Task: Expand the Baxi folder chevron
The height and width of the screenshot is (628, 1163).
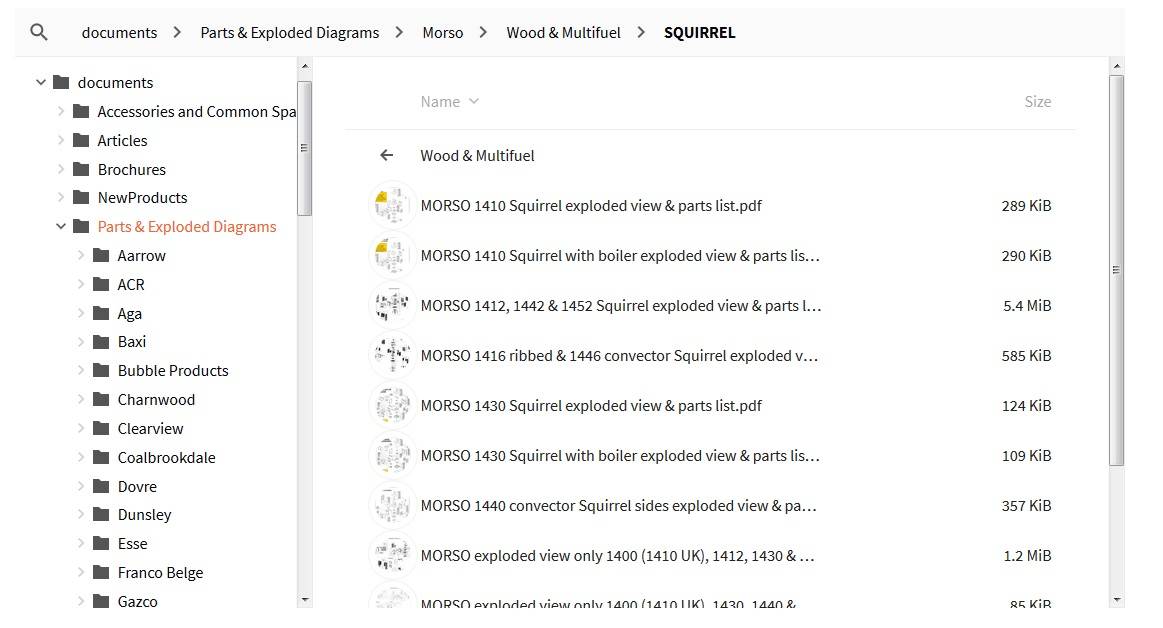Action: tap(81, 341)
